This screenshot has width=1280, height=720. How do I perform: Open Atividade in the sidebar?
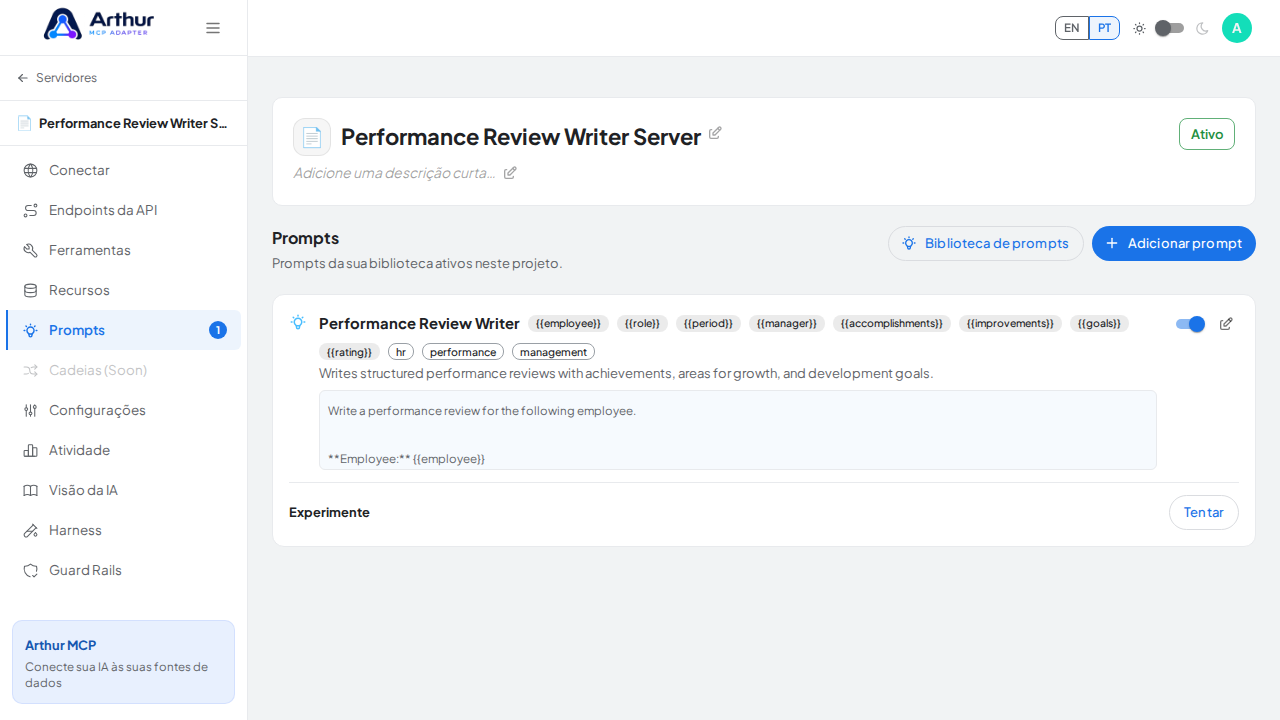coord(123,450)
